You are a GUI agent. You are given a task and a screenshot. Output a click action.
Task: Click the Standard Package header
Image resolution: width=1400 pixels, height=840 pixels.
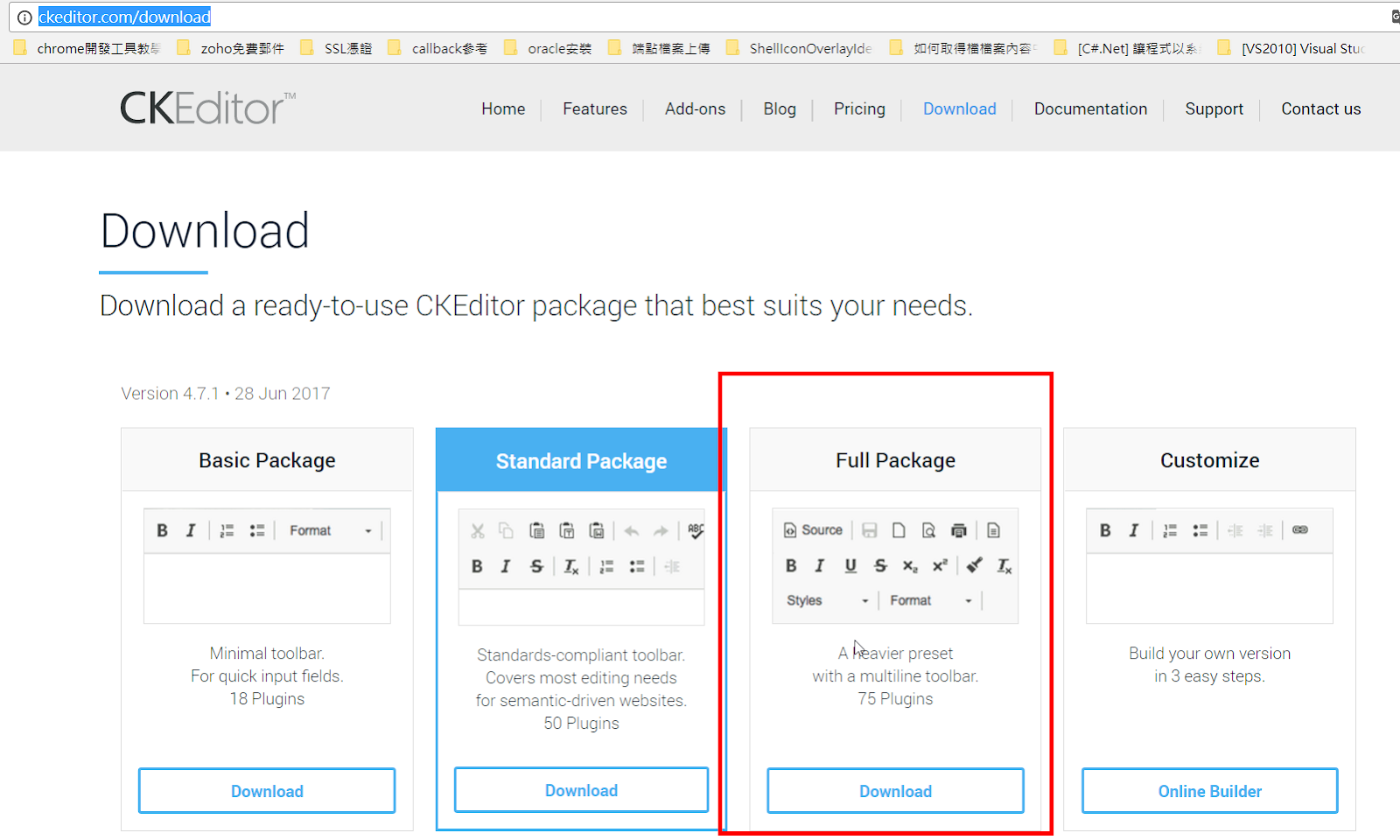(x=581, y=461)
